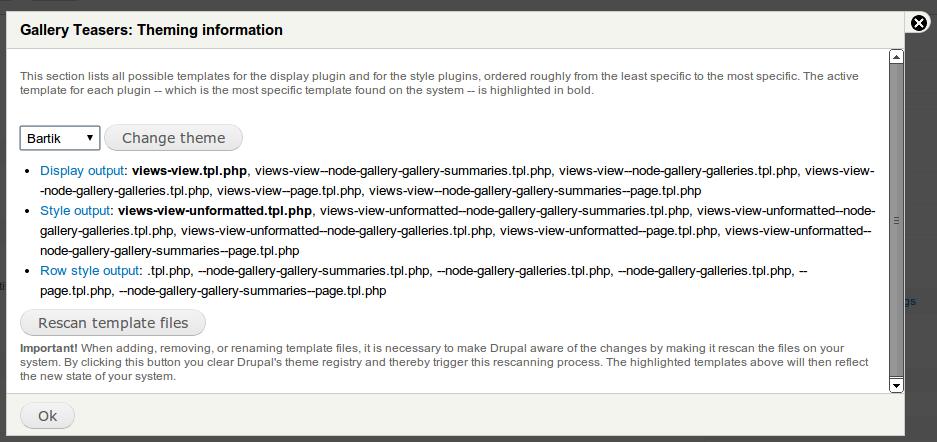Confirm with the Ok button

(47, 416)
